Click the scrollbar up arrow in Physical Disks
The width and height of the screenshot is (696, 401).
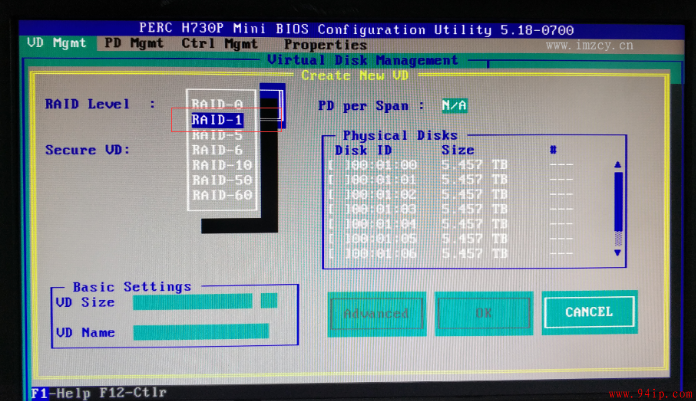point(617,165)
